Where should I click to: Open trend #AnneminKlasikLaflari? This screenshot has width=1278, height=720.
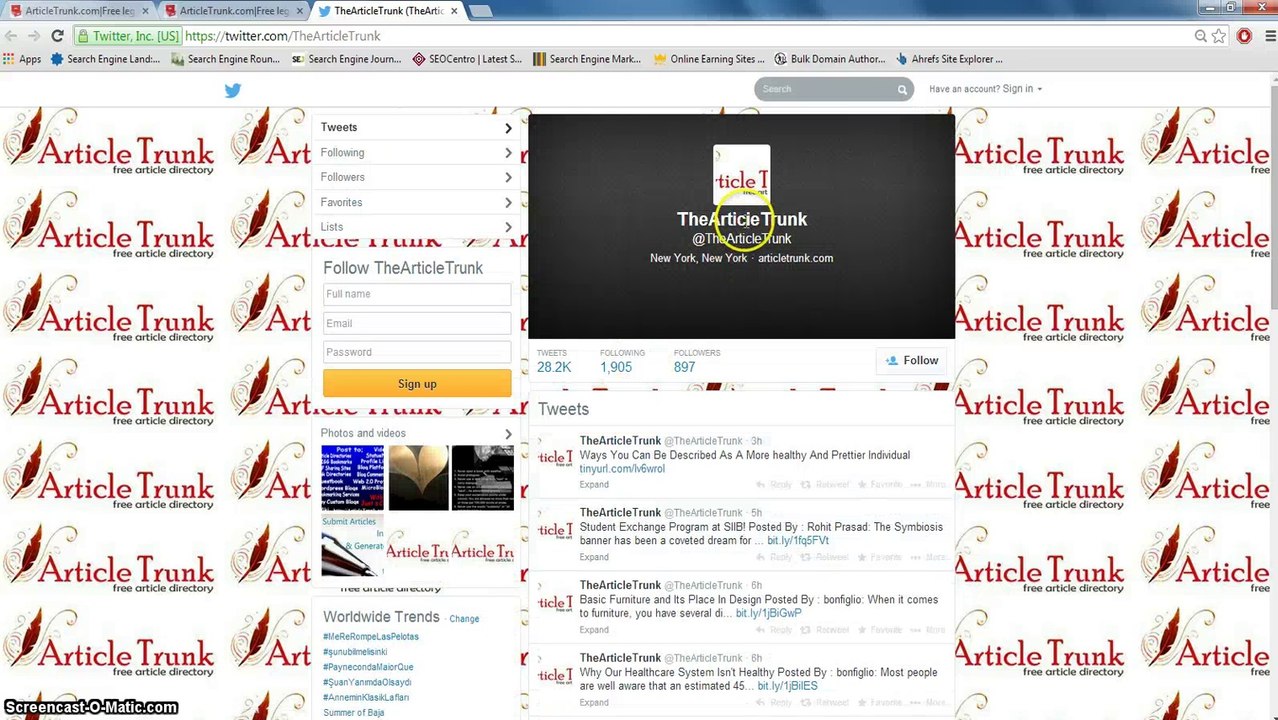(366, 697)
